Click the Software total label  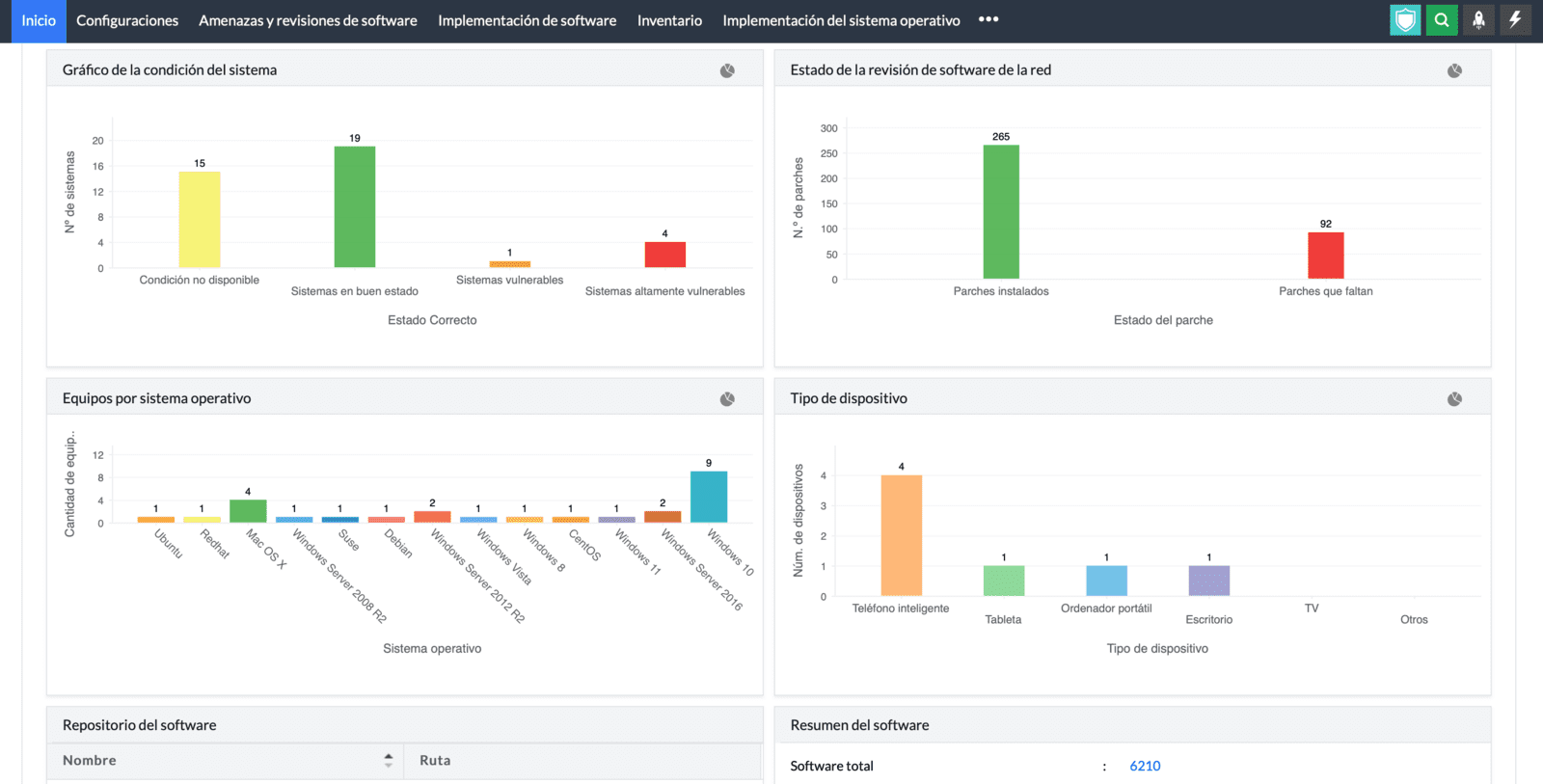tap(832, 766)
